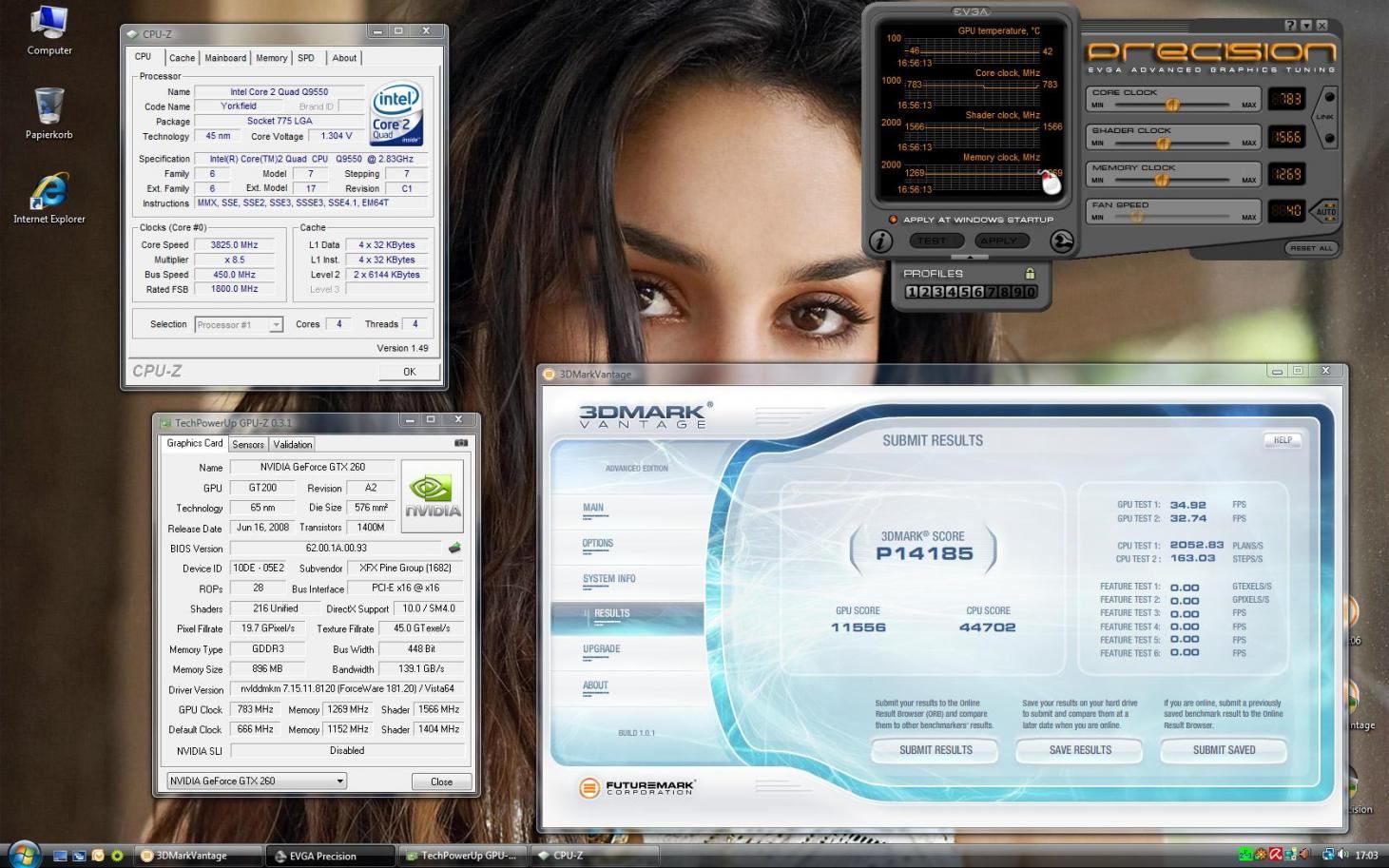
Task: Open the Computer desktop icon
Action: click(x=48, y=31)
